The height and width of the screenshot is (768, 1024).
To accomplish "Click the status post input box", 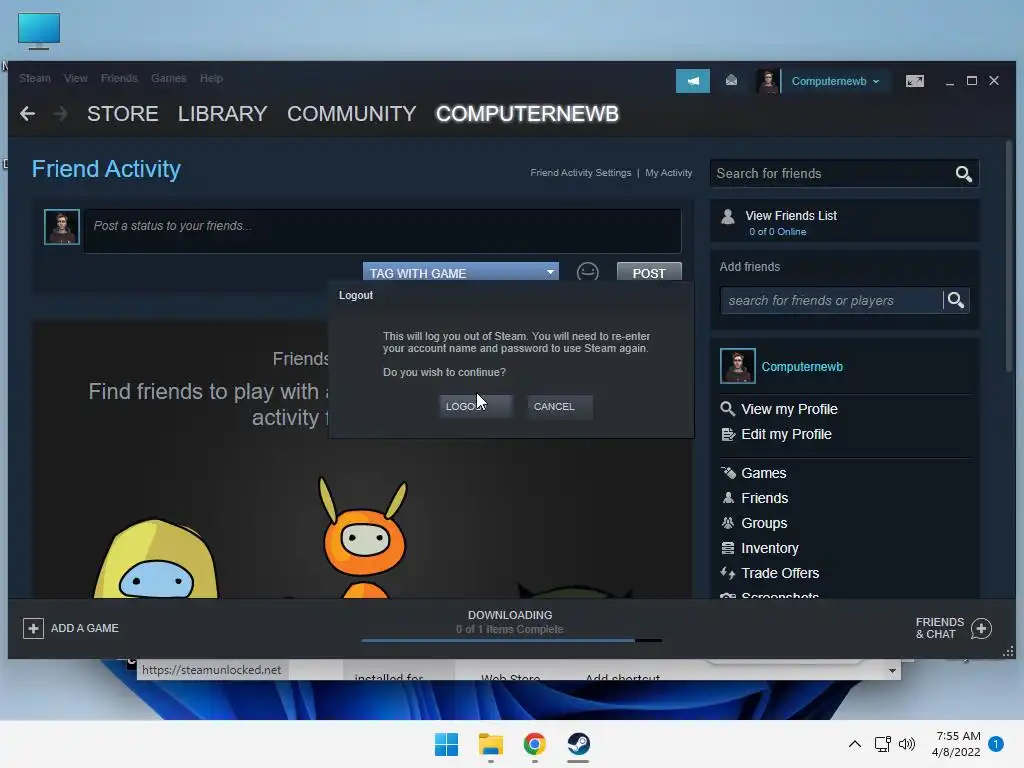I will [x=383, y=231].
